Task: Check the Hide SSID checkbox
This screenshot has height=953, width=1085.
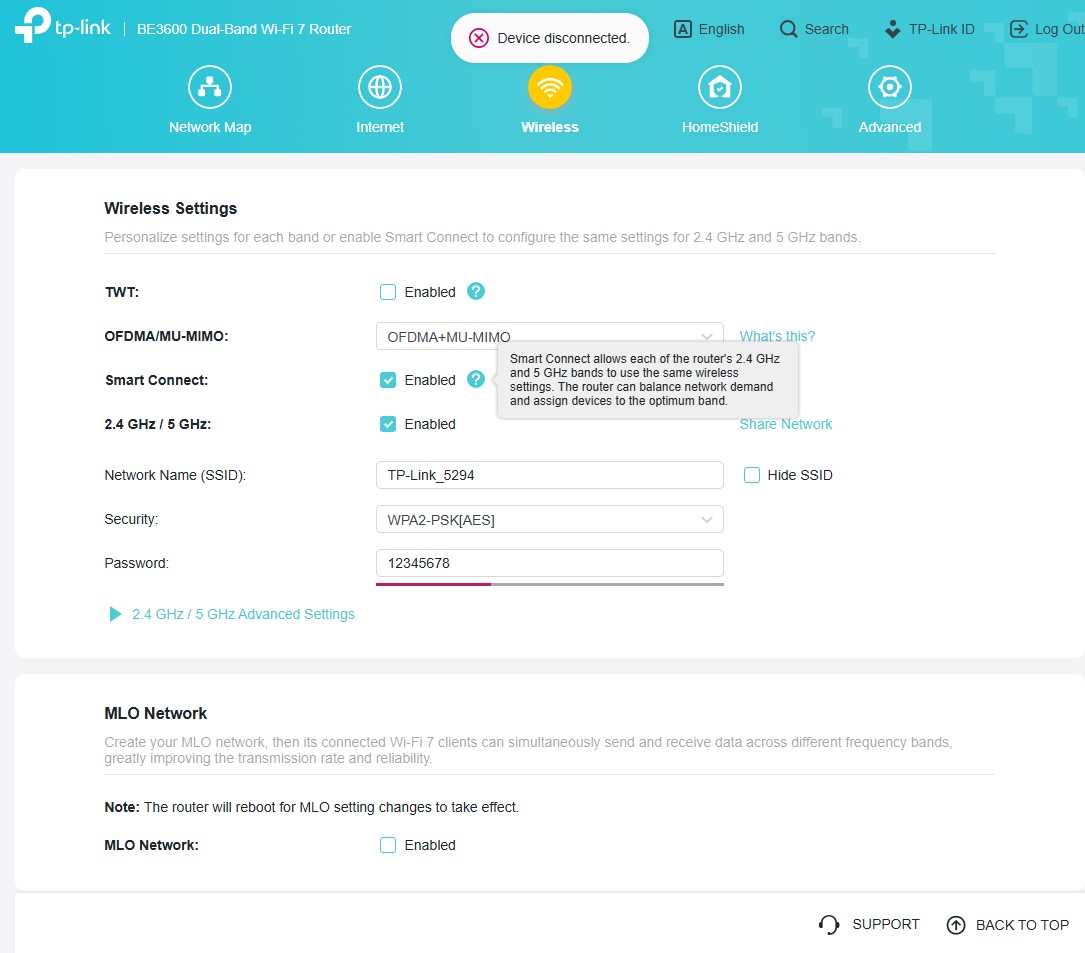Action: (x=752, y=475)
